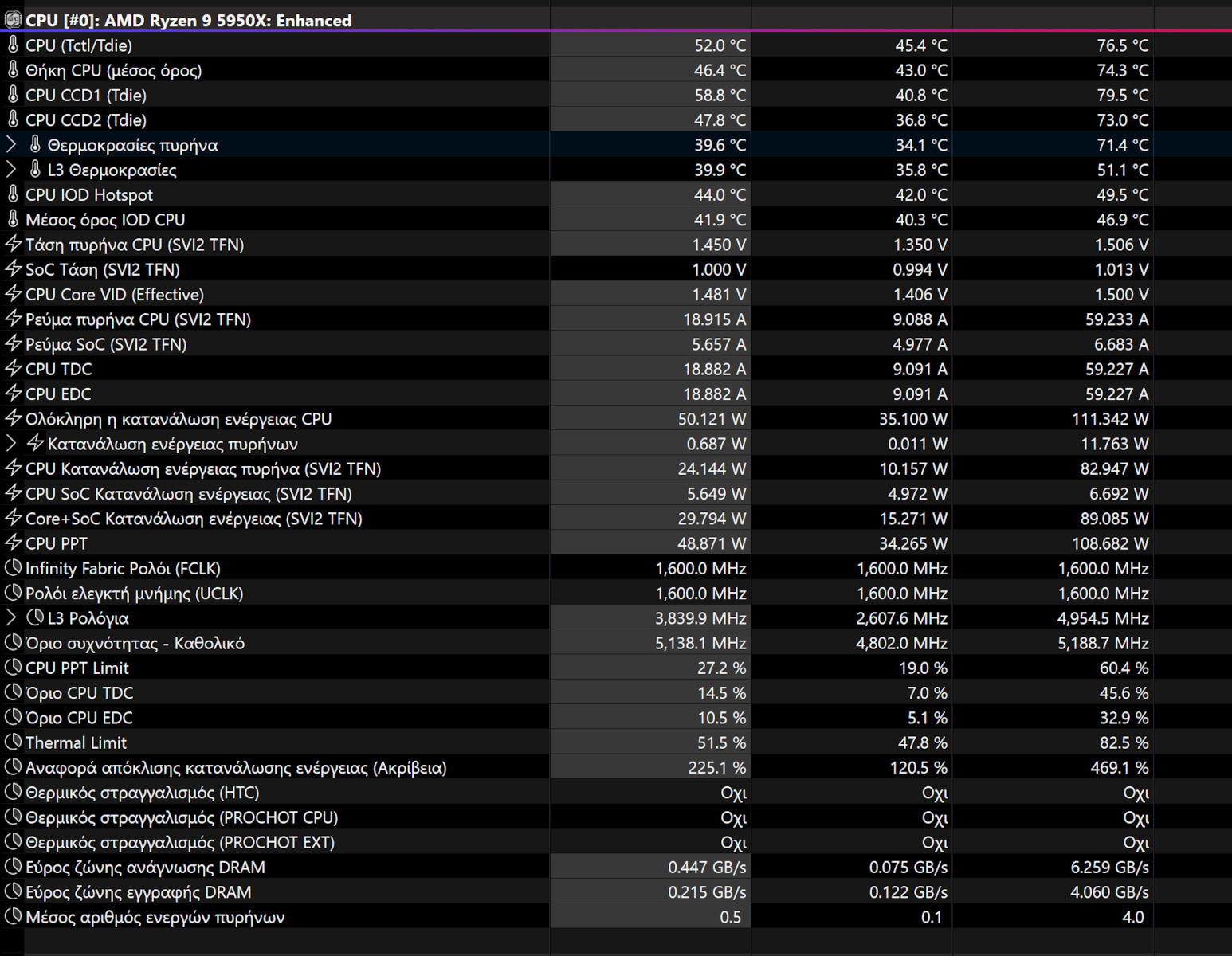Click the clock icon next to Thermal Limit
Screen dimensions: 1232x956
tap(13, 742)
